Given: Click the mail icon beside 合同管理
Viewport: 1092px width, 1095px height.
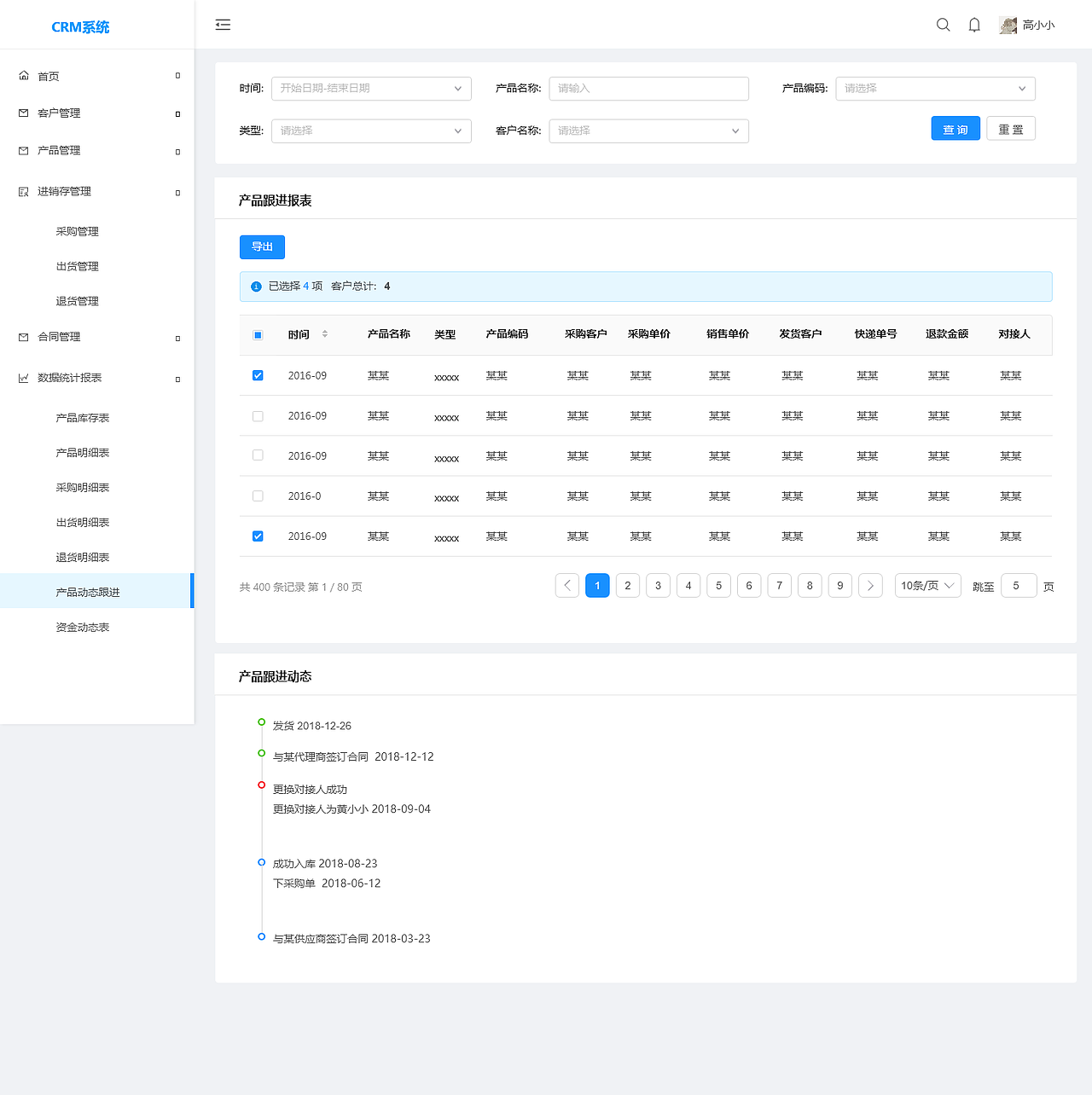Looking at the screenshot, I should 24,337.
